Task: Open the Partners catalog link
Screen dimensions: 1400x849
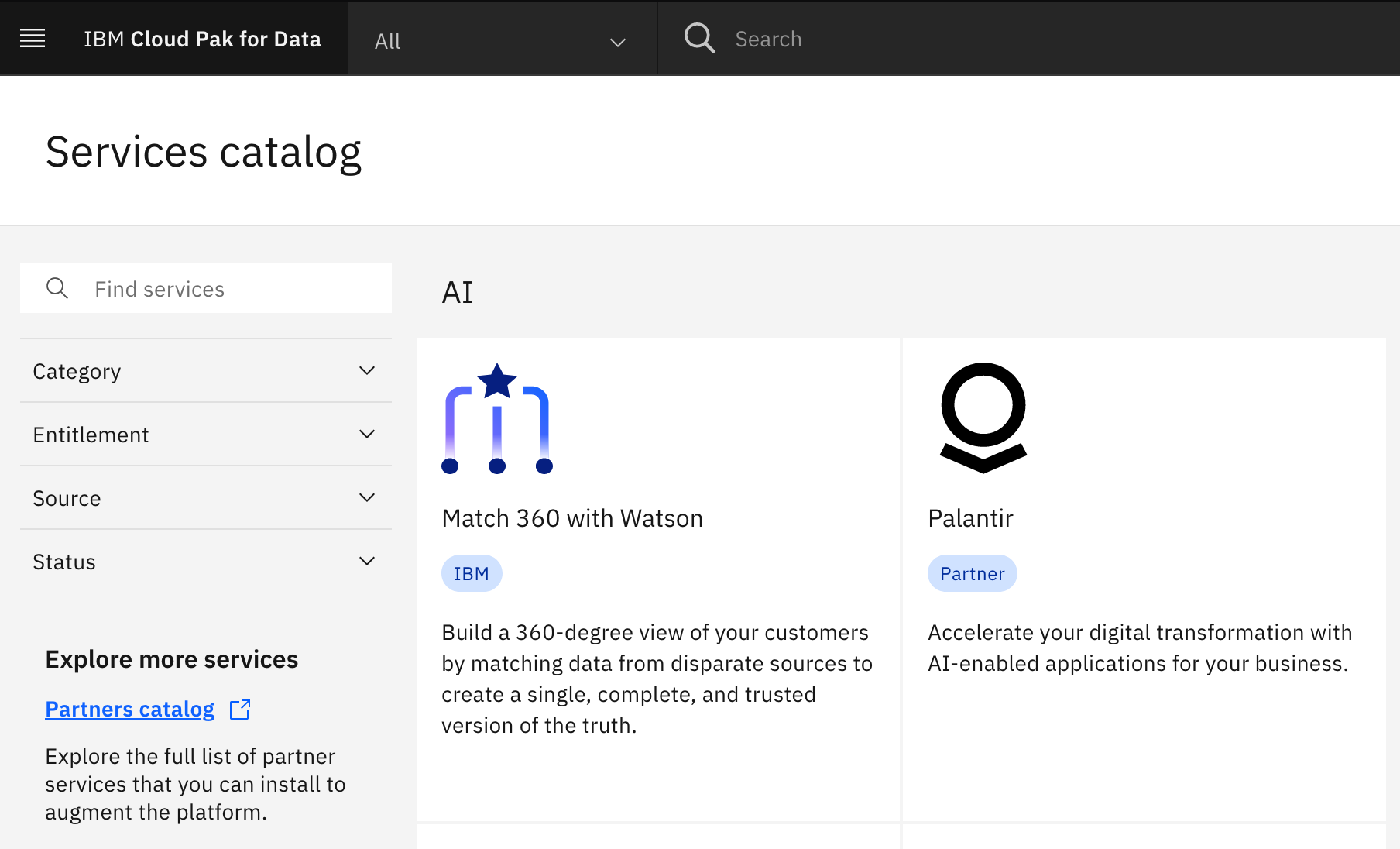Action: click(x=129, y=709)
